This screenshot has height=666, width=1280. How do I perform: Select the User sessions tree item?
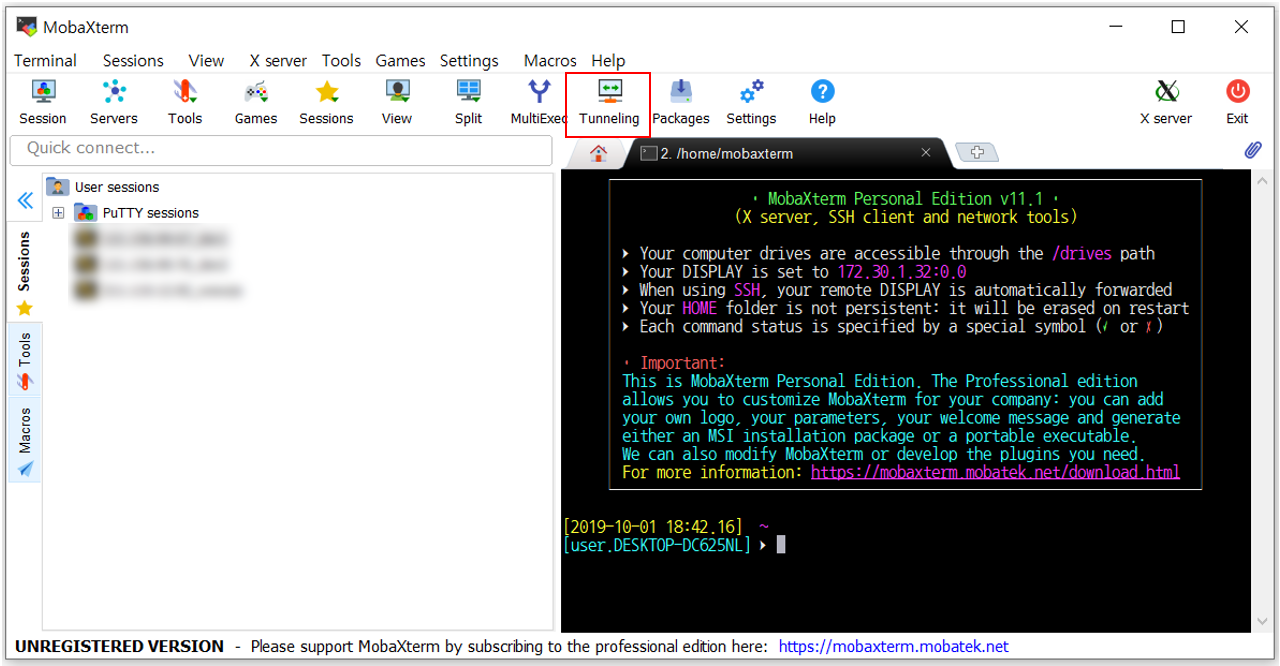pyautogui.click(x=104, y=187)
